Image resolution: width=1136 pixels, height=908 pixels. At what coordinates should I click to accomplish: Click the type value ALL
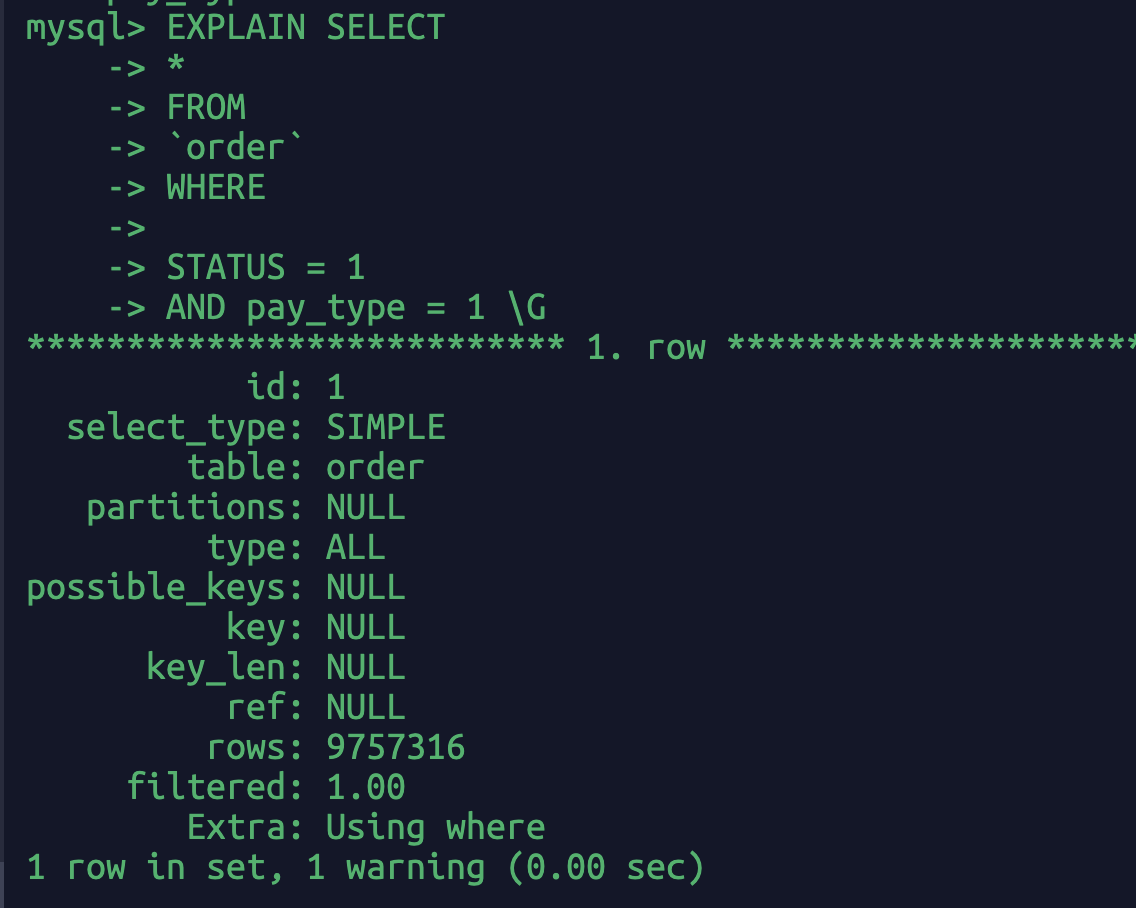click(356, 546)
